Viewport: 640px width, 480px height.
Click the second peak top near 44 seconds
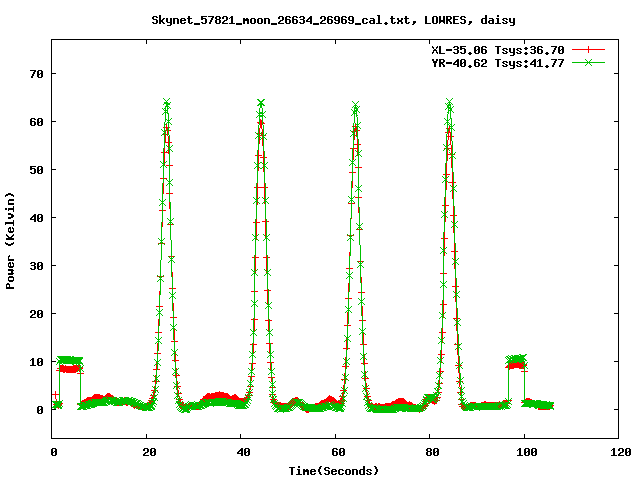click(x=261, y=102)
